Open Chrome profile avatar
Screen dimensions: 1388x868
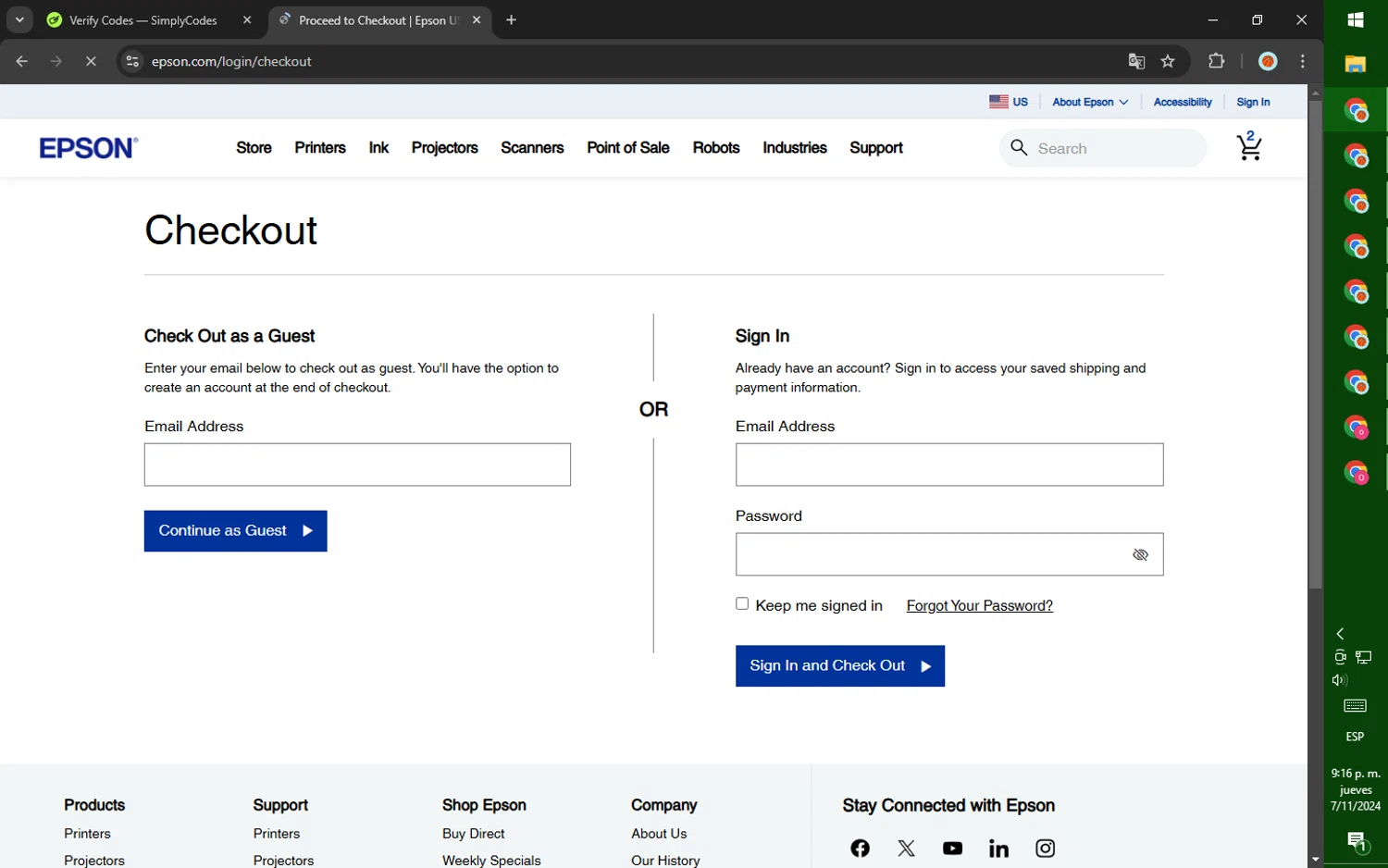[1268, 62]
